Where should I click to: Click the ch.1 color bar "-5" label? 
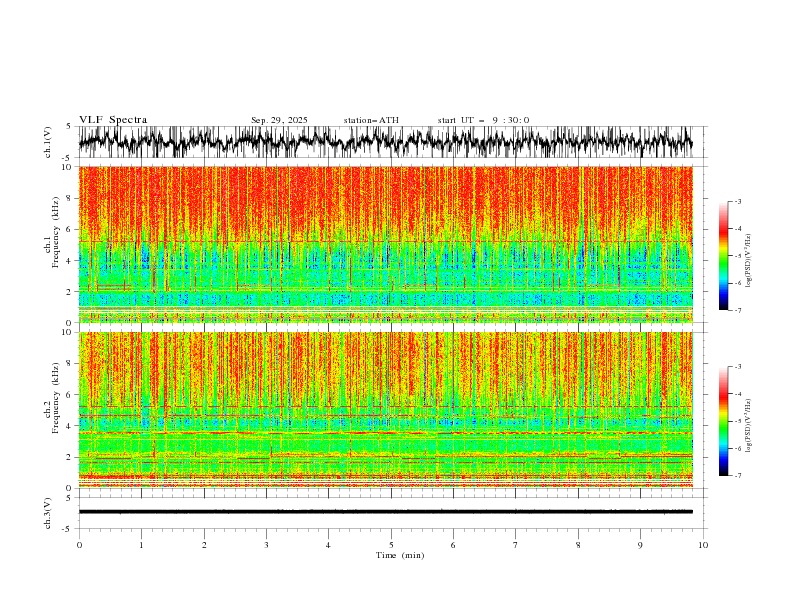pos(737,256)
